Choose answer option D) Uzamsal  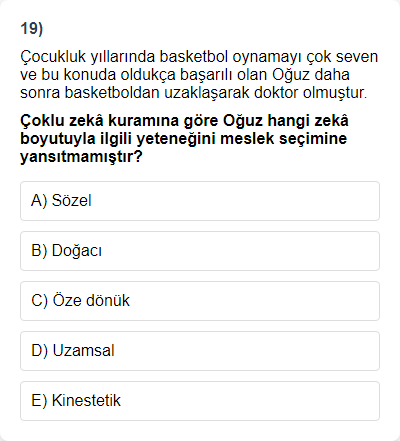[200, 351]
